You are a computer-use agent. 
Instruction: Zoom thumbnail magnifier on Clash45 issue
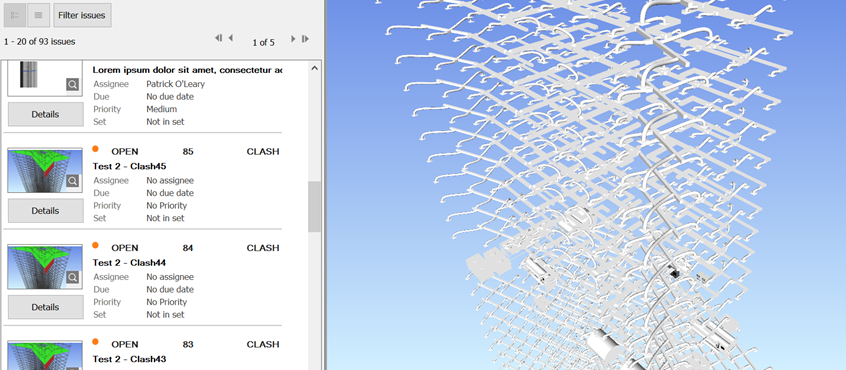click(73, 181)
